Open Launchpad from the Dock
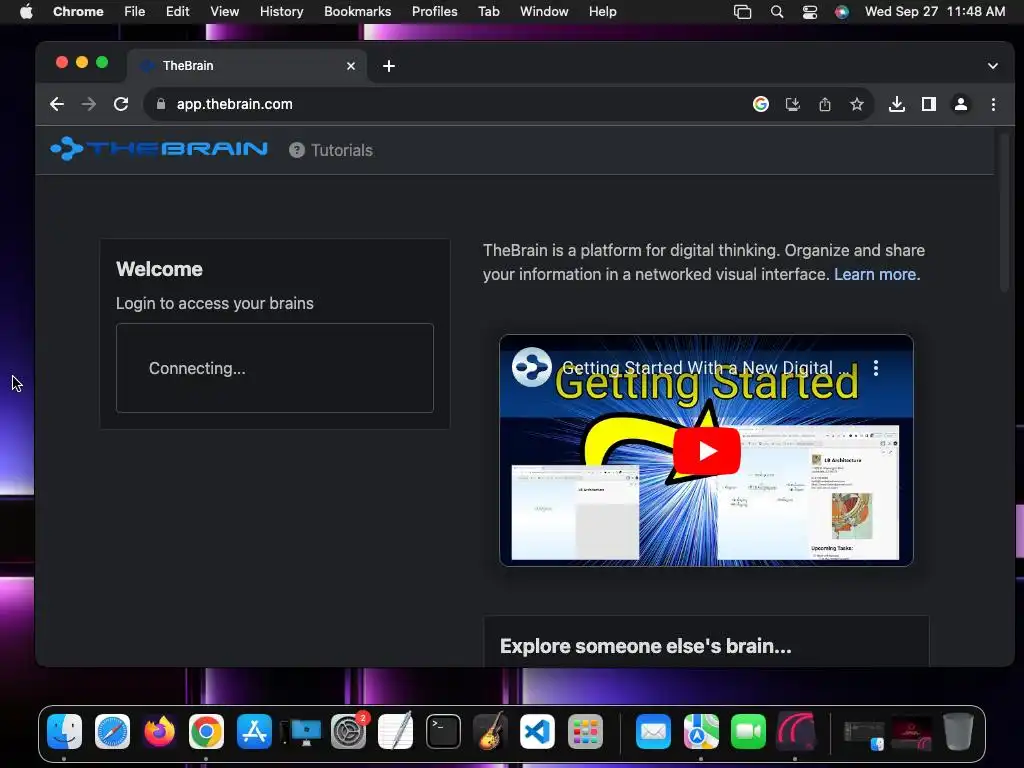Image resolution: width=1024 pixels, height=768 pixels. tap(585, 731)
